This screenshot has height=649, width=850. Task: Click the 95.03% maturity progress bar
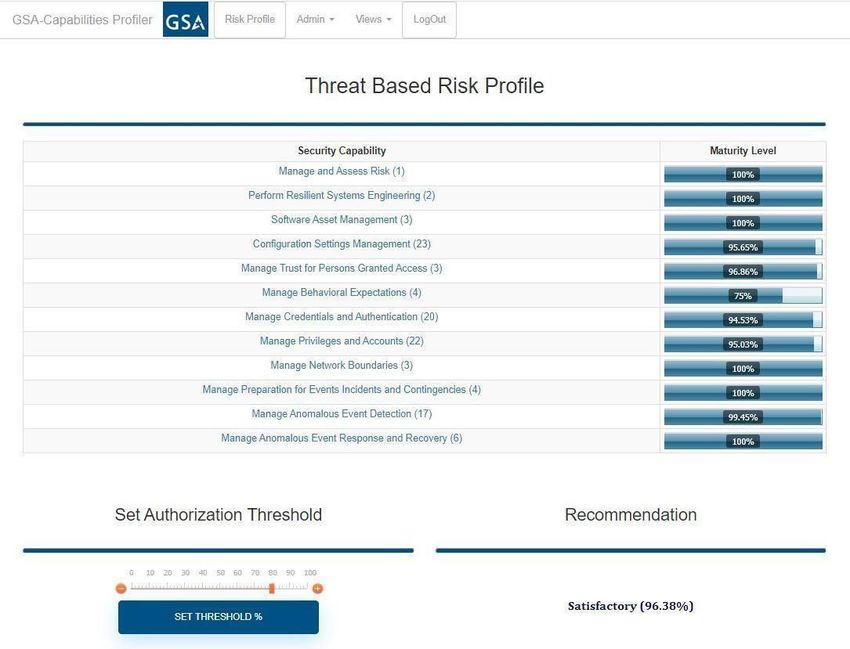click(743, 344)
